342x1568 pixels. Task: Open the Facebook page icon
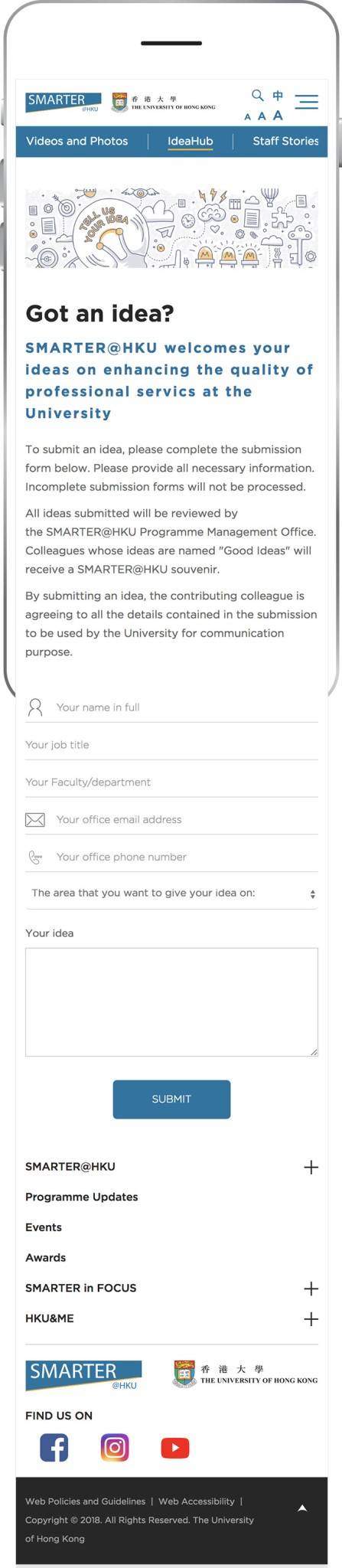(x=54, y=1448)
